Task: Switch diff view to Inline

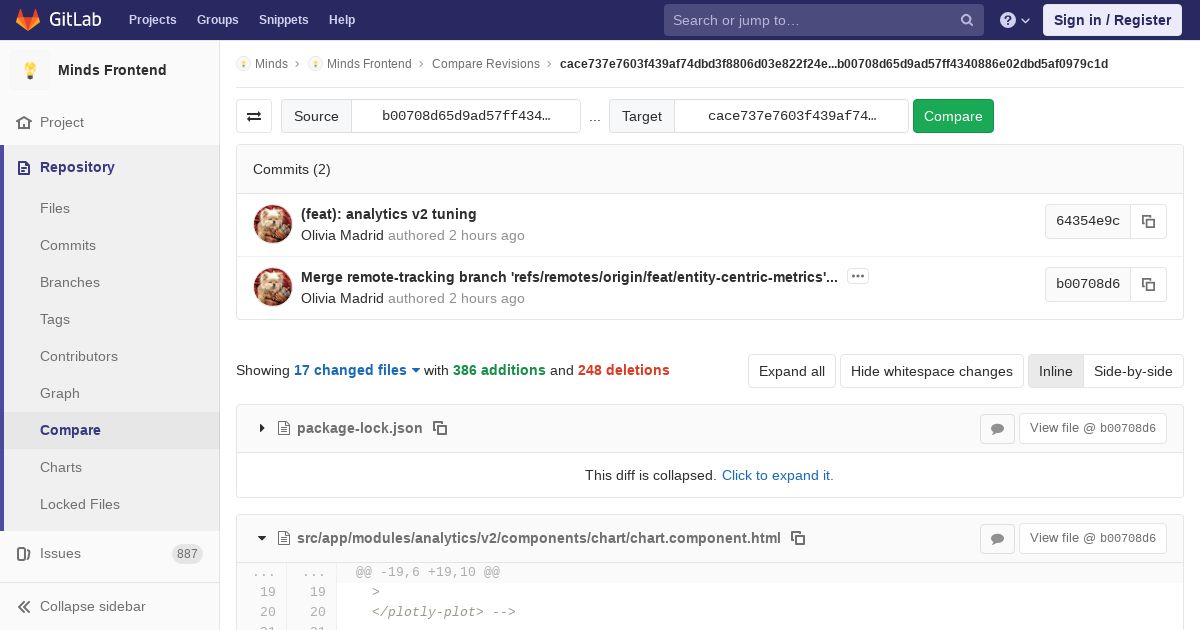Action: (x=1055, y=371)
